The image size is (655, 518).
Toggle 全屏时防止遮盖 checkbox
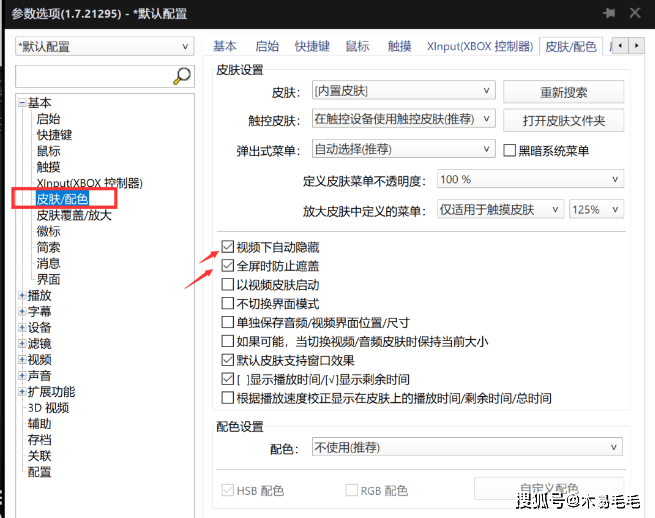pos(227,266)
